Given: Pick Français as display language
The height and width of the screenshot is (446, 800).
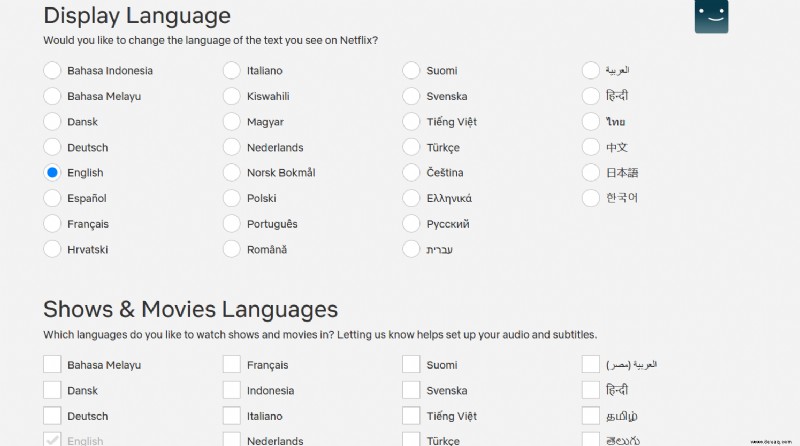Looking at the screenshot, I should [x=52, y=224].
